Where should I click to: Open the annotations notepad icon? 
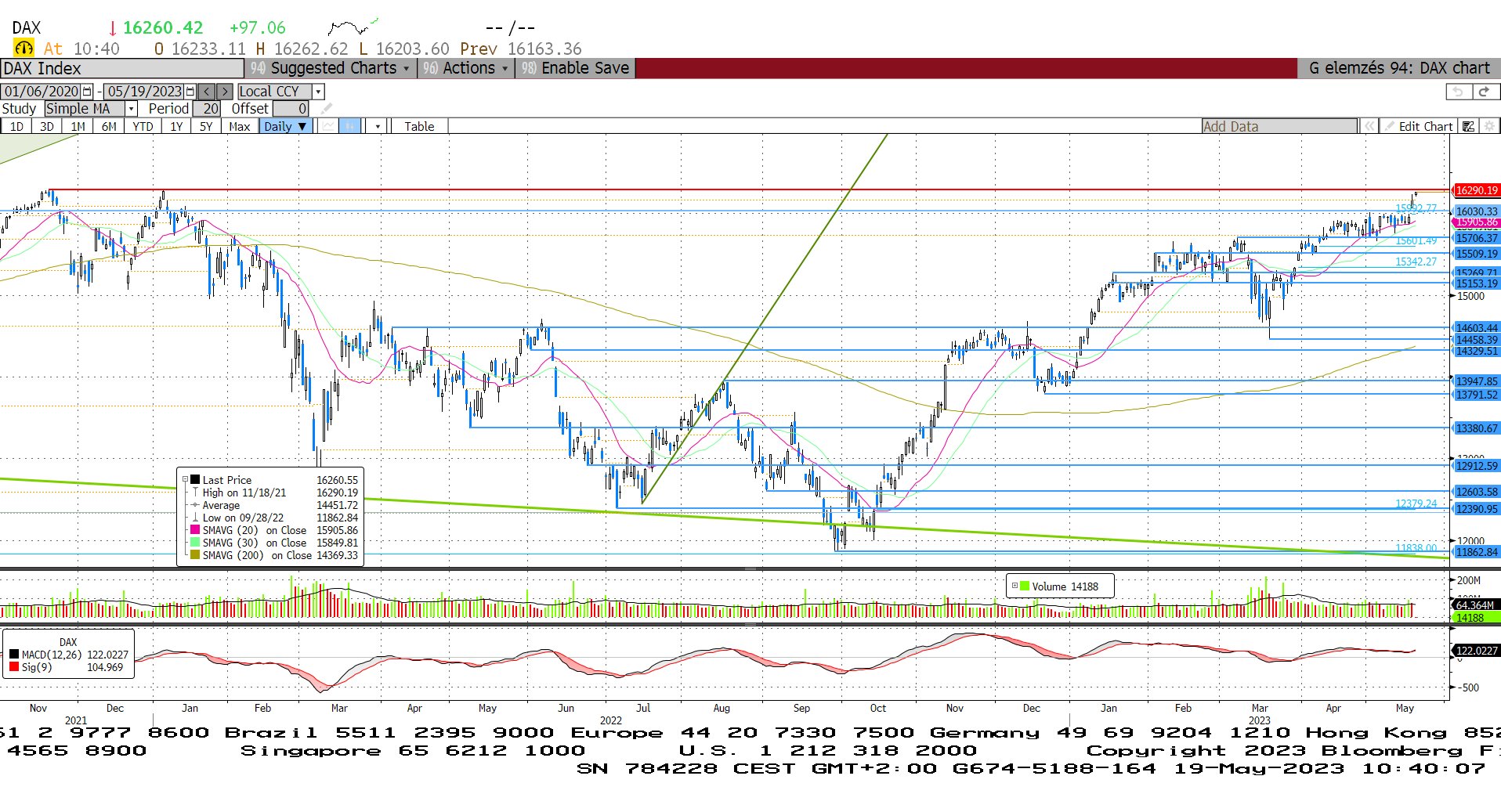click(1469, 126)
